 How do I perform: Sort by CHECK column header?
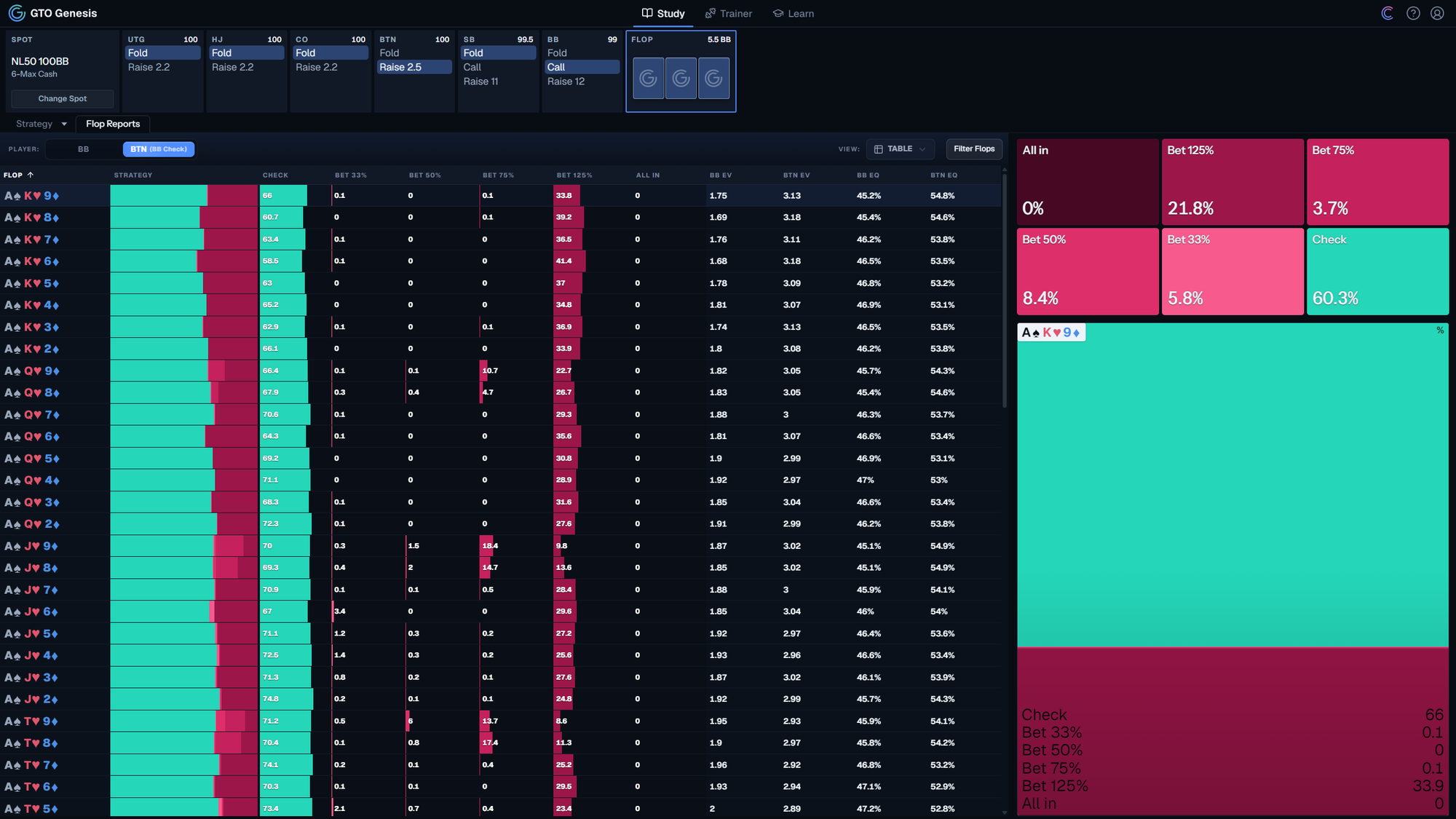point(275,175)
